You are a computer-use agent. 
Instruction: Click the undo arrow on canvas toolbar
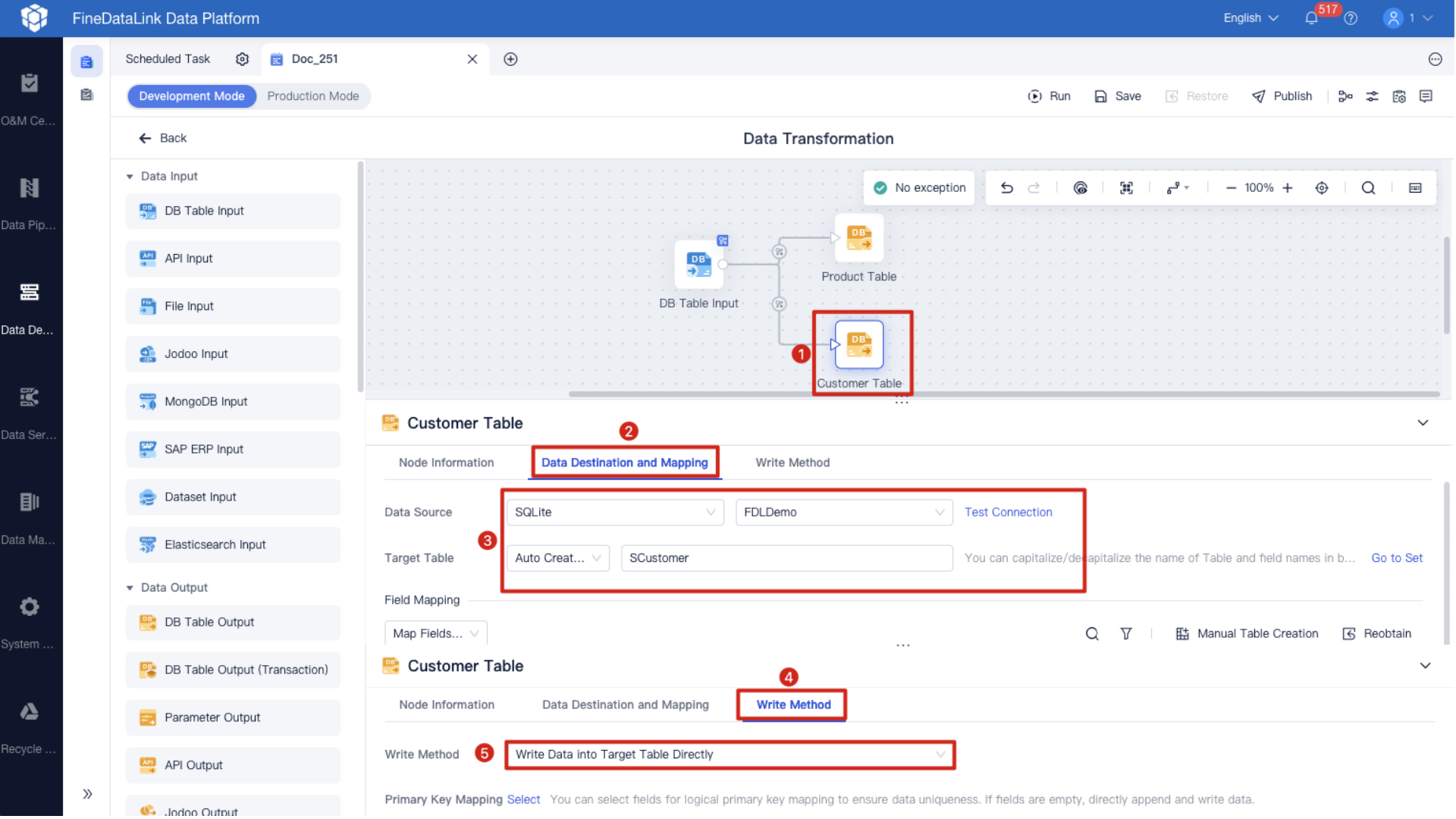pyautogui.click(x=1006, y=188)
